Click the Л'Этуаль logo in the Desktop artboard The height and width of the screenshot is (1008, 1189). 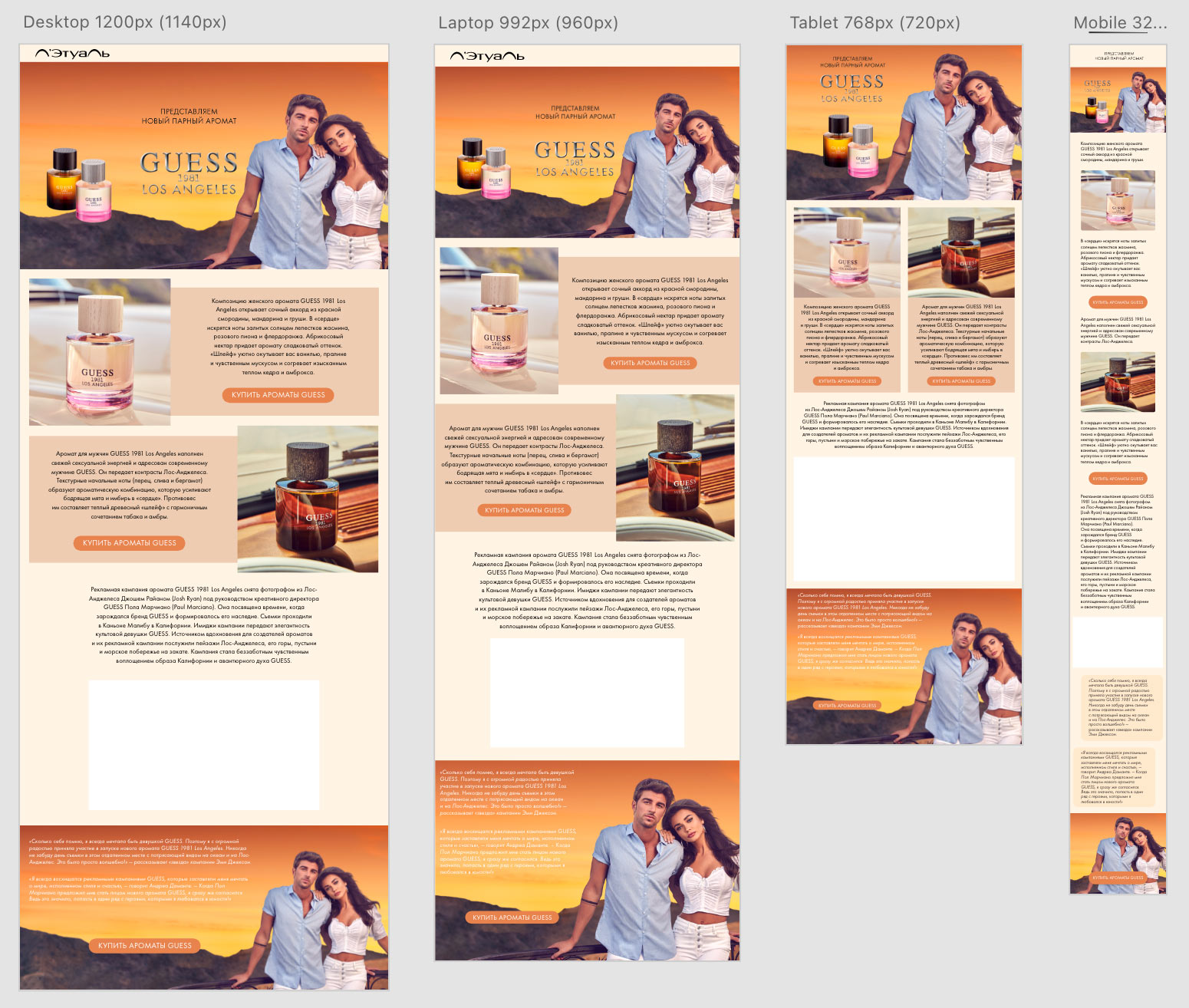point(73,53)
